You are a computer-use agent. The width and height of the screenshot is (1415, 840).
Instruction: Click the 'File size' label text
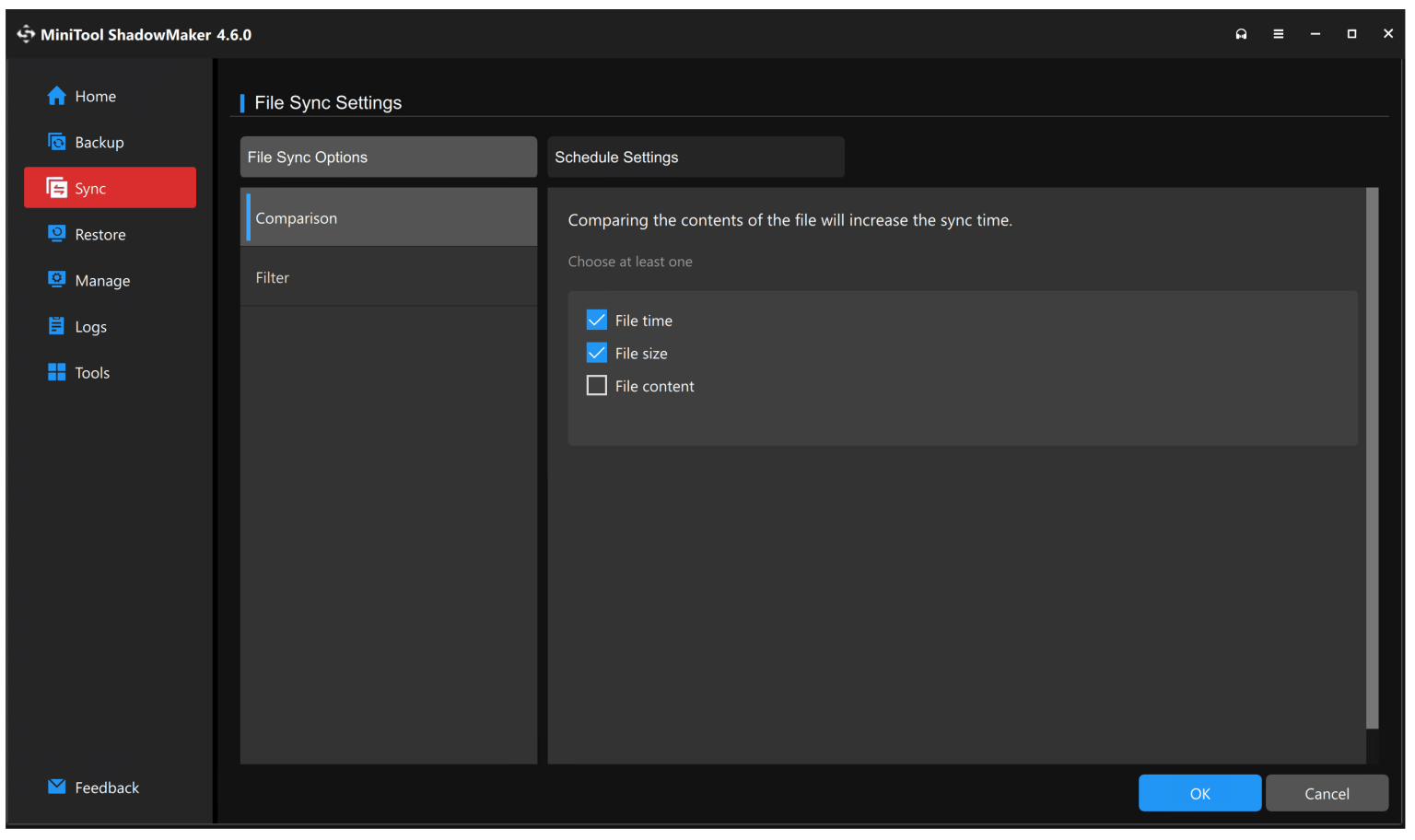coord(641,354)
